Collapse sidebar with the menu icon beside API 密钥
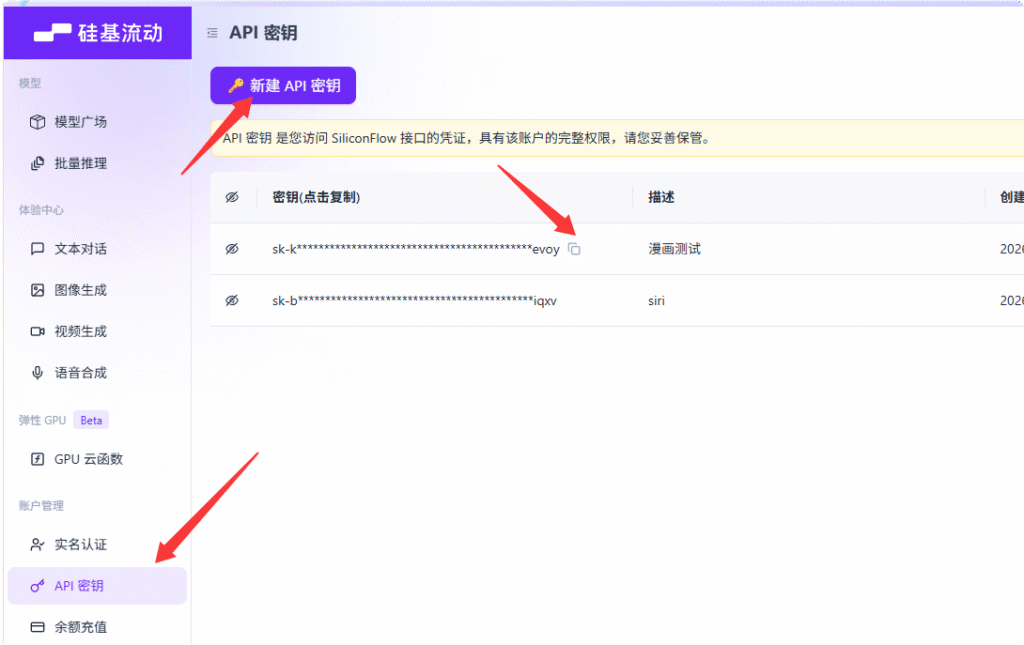 coord(212,33)
